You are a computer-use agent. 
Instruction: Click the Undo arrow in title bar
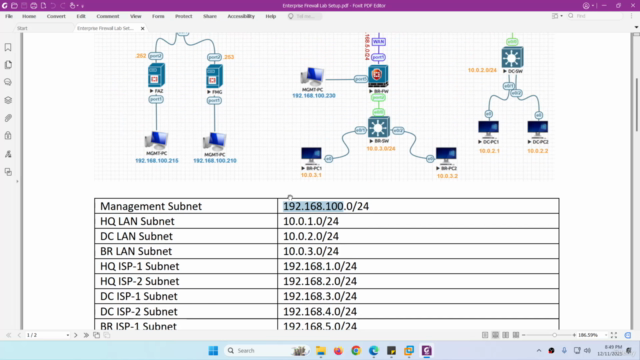tap(53, 6)
